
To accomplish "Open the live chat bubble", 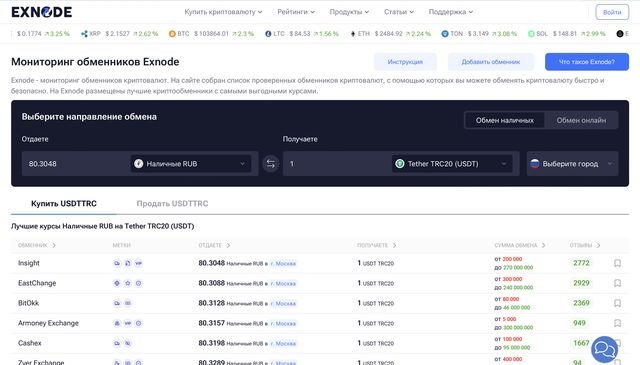I will (x=604, y=349).
